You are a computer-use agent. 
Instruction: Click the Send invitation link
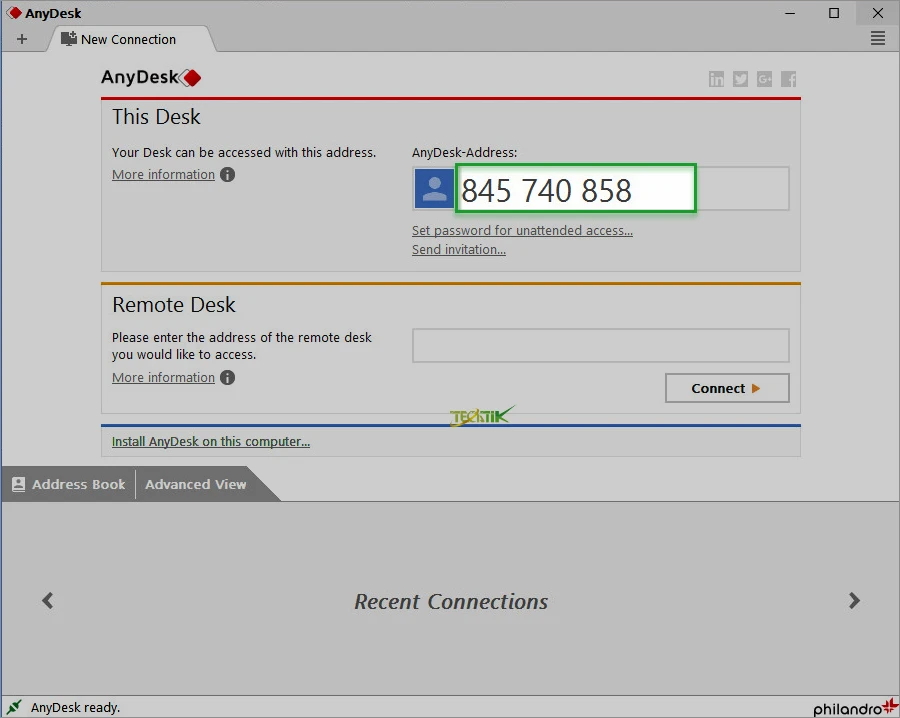(459, 250)
